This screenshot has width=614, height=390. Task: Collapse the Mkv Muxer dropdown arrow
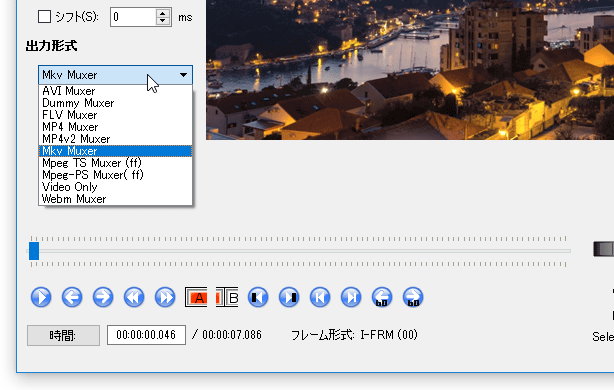click(x=183, y=75)
